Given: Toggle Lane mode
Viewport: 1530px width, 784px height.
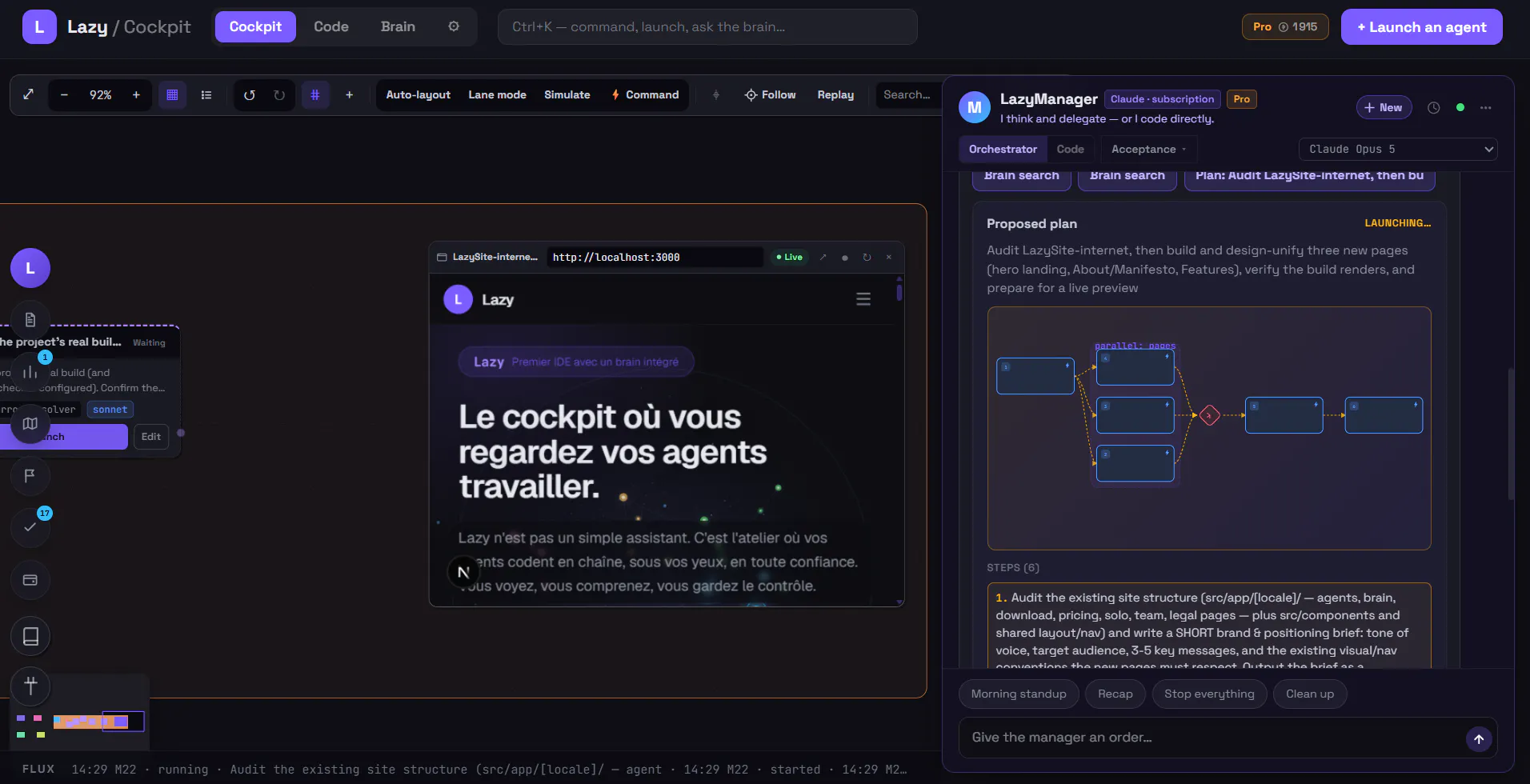Looking at the screenshot, I should [x=497, y=94].
